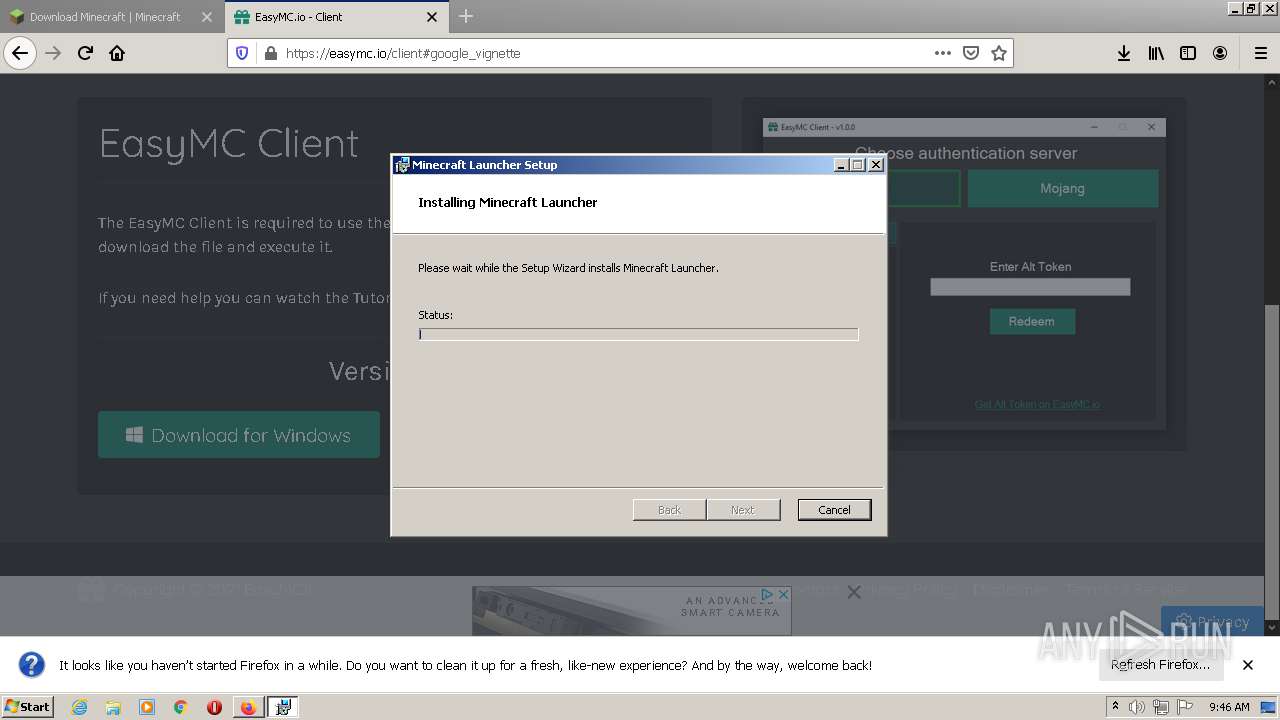This screenshot has width=1280, height=720.
Task: Open a new browser tab
Action: (466, 16)
